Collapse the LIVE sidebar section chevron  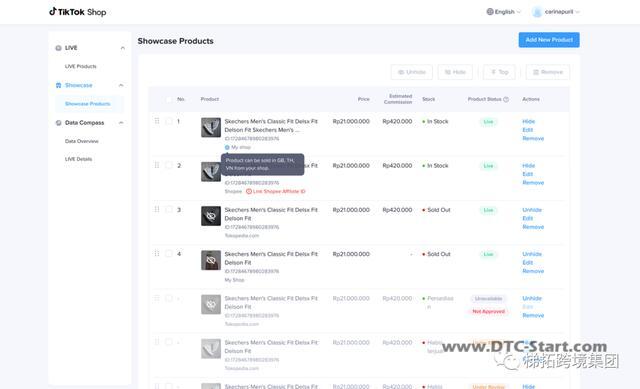pyautogui.click(x=122, y=48)
